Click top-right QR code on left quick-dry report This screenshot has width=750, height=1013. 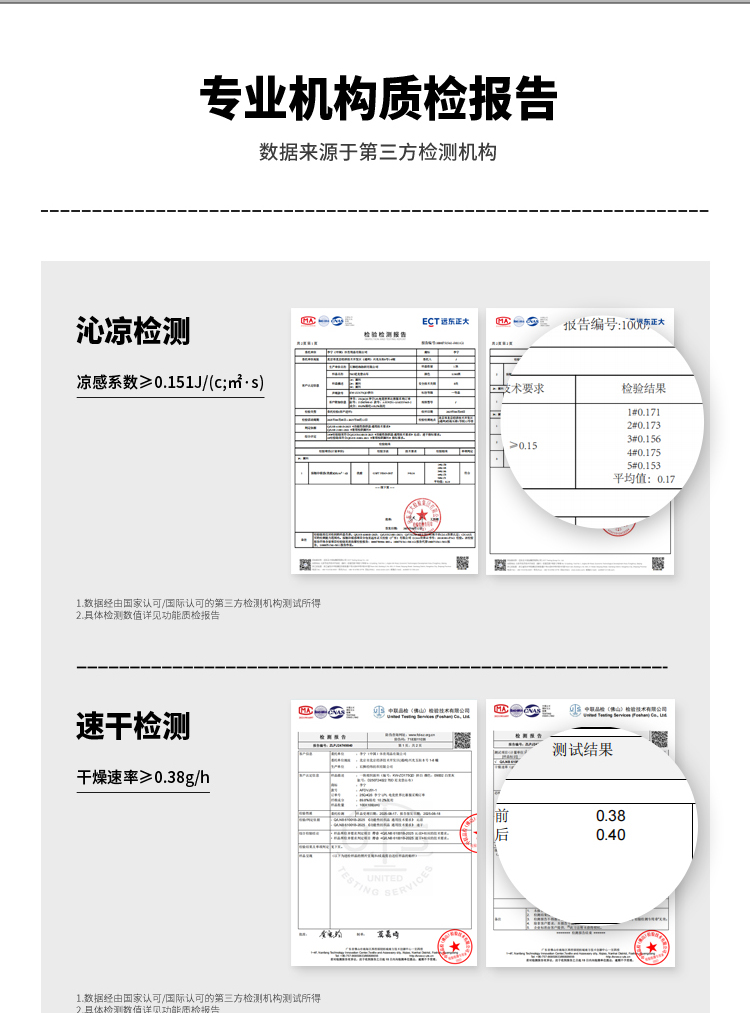(460, 740)
